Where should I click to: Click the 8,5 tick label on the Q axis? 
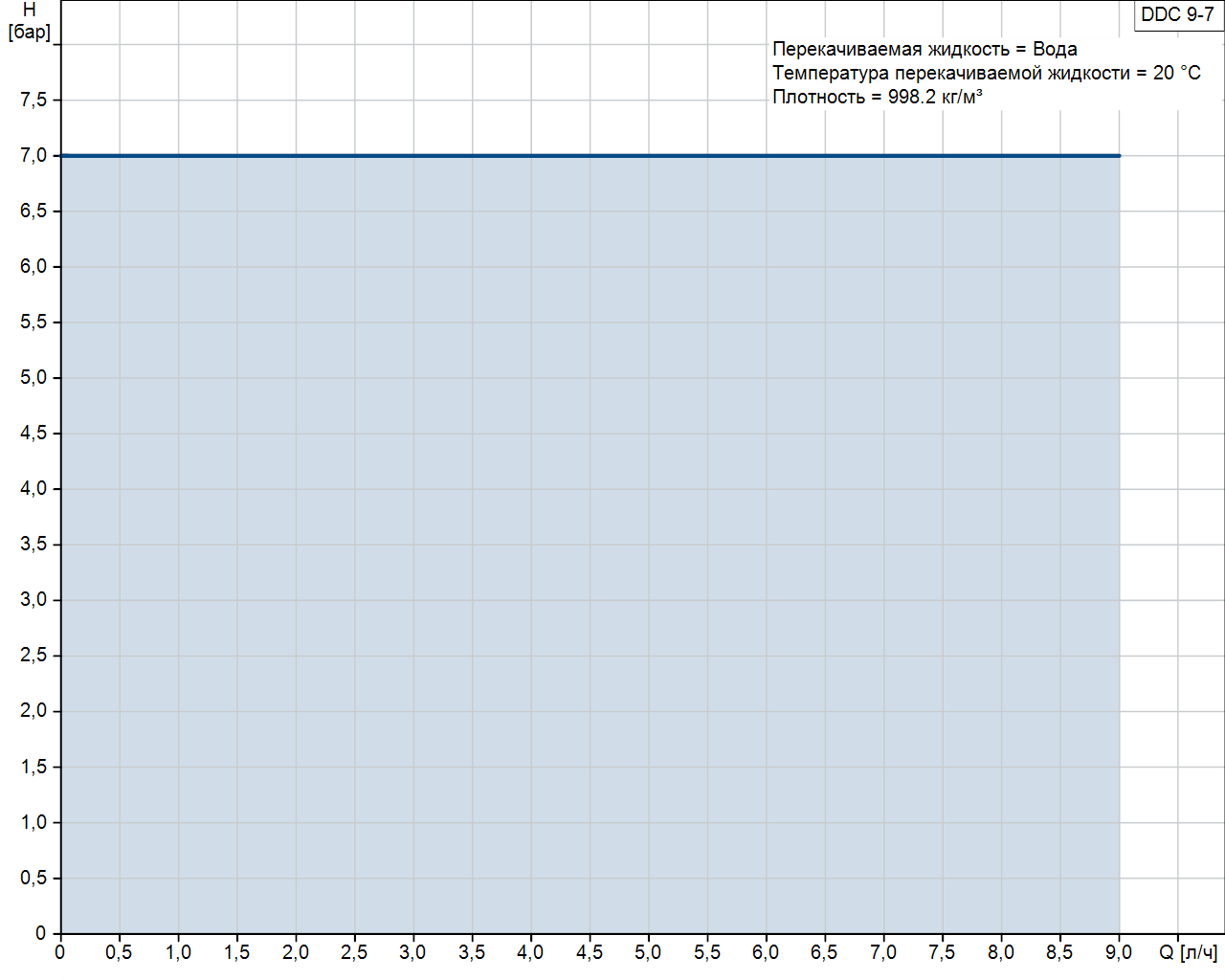point(1059,952)
